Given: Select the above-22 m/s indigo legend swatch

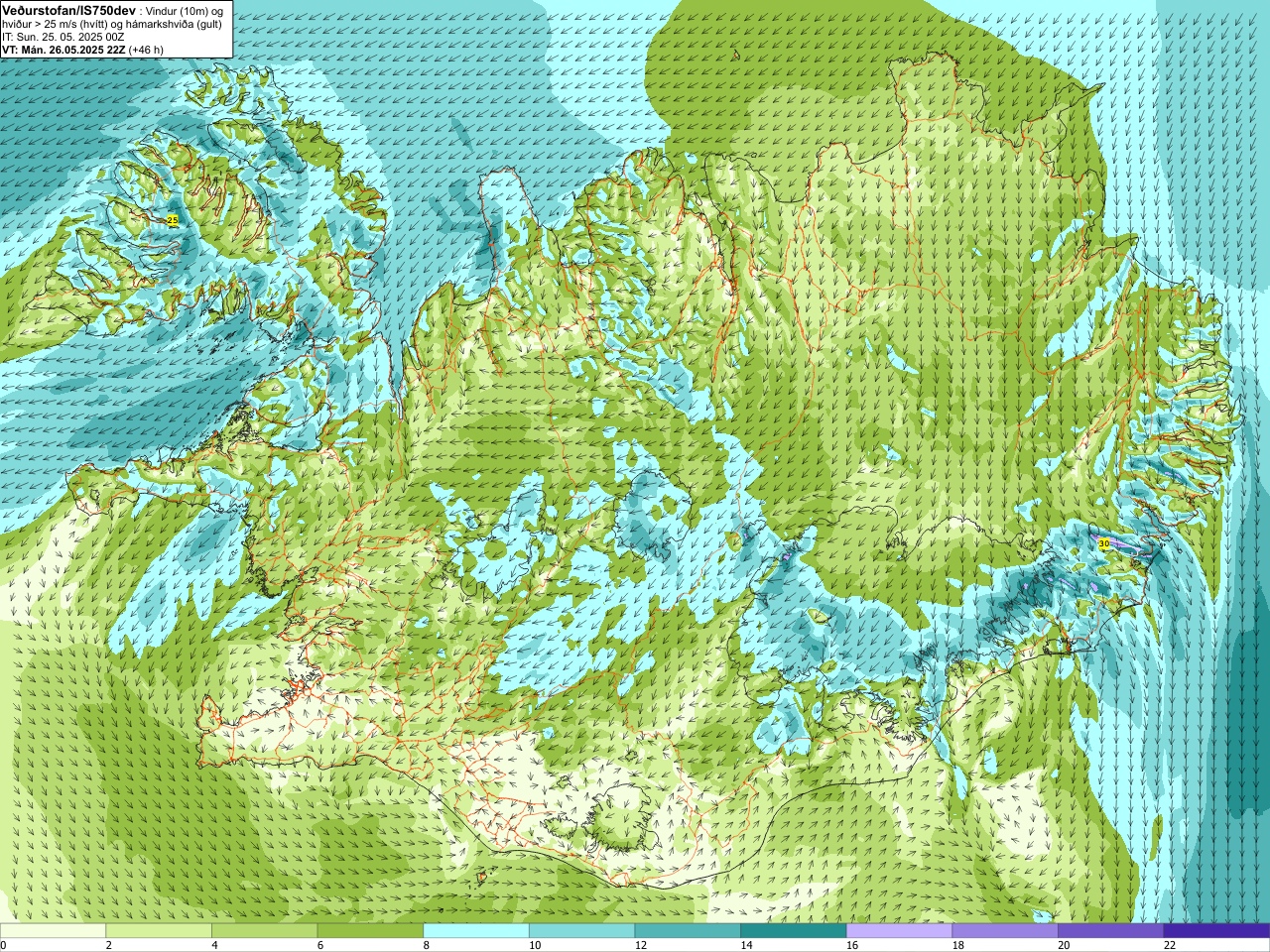Looking at the screenshot, I should [x=1216, y=931].
